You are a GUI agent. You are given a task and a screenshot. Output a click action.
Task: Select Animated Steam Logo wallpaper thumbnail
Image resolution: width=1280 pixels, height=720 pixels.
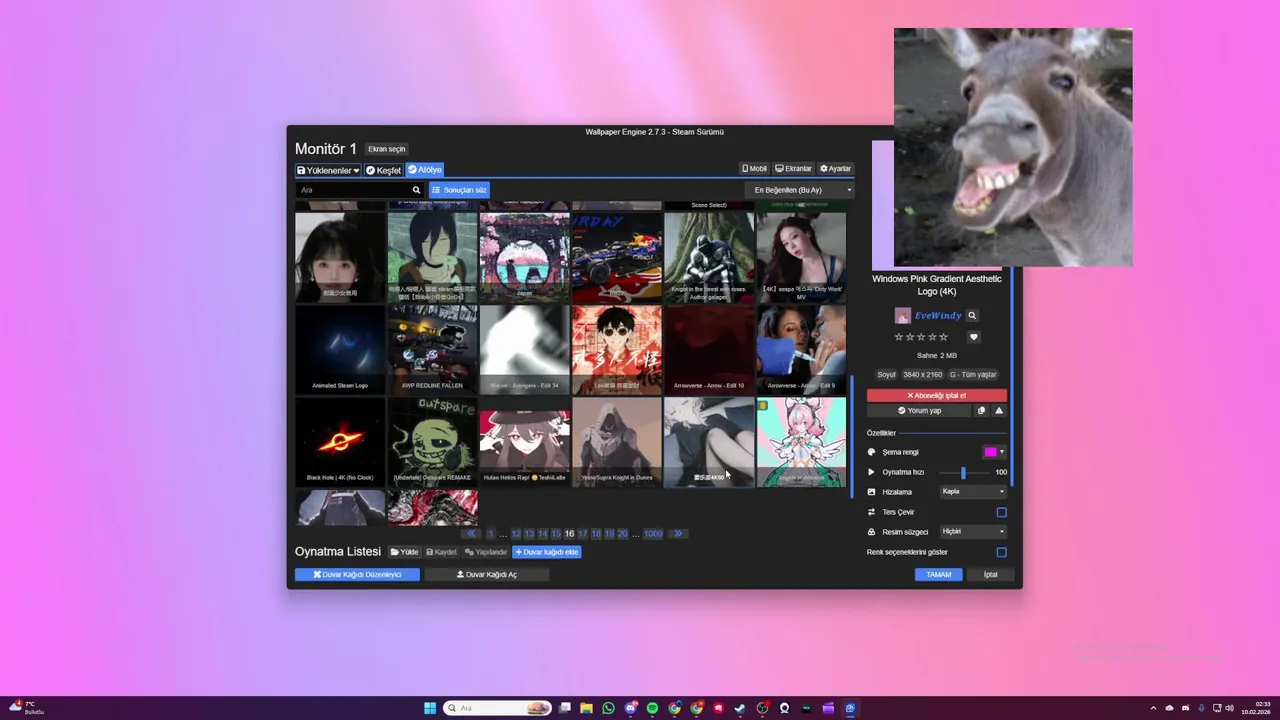[x=340, y=349]
